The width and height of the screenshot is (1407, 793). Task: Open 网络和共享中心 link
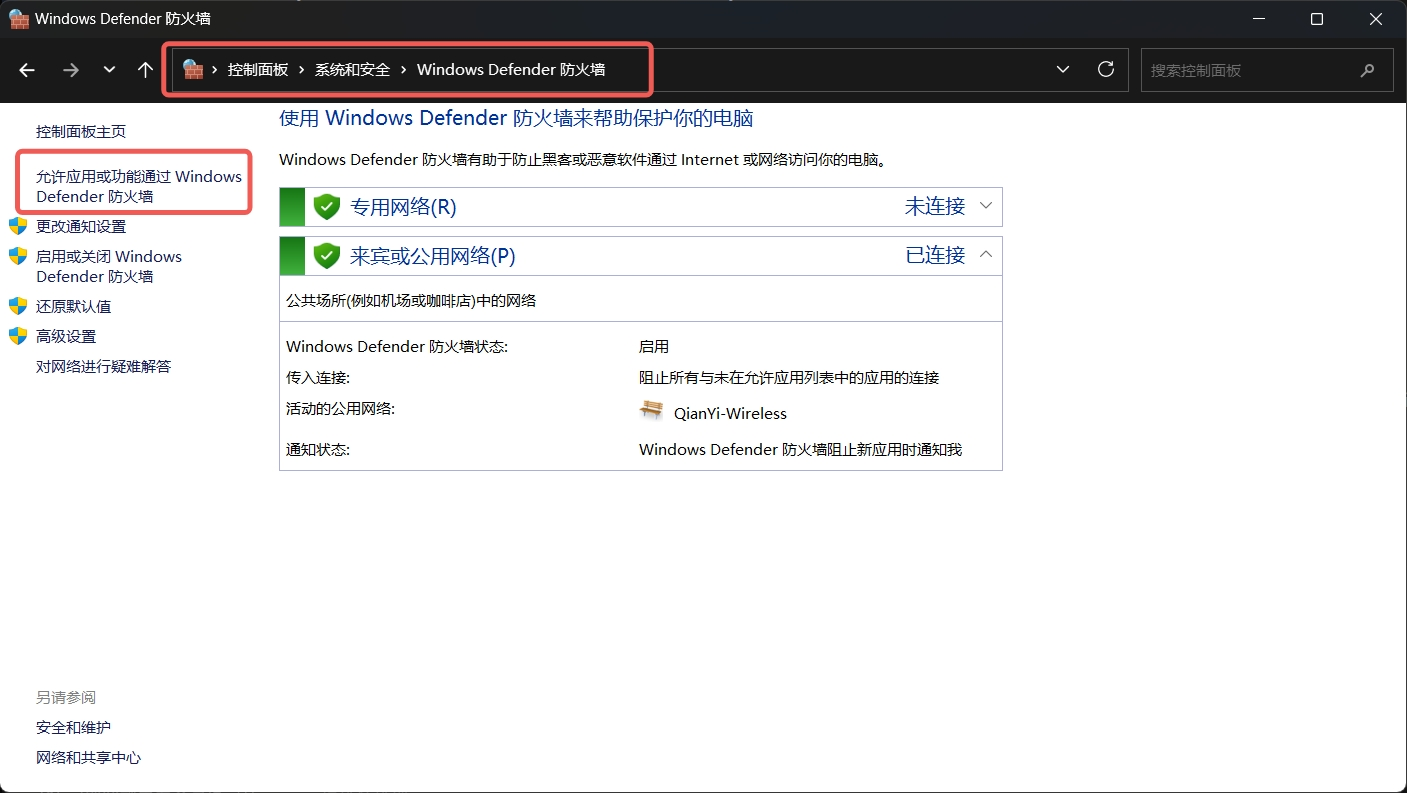88,758
